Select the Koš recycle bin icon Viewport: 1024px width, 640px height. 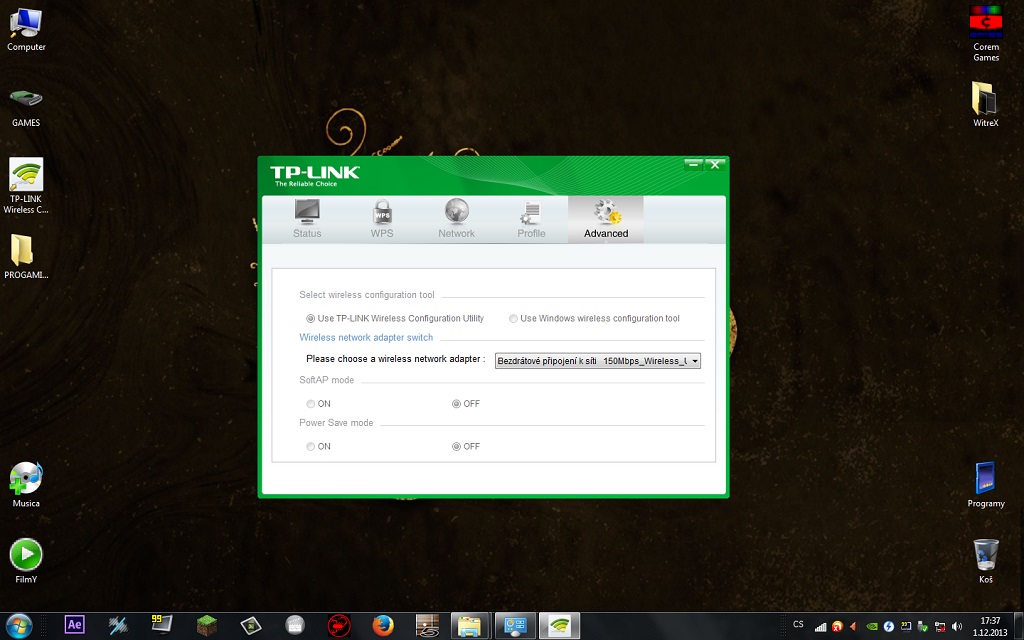[986, 560]
